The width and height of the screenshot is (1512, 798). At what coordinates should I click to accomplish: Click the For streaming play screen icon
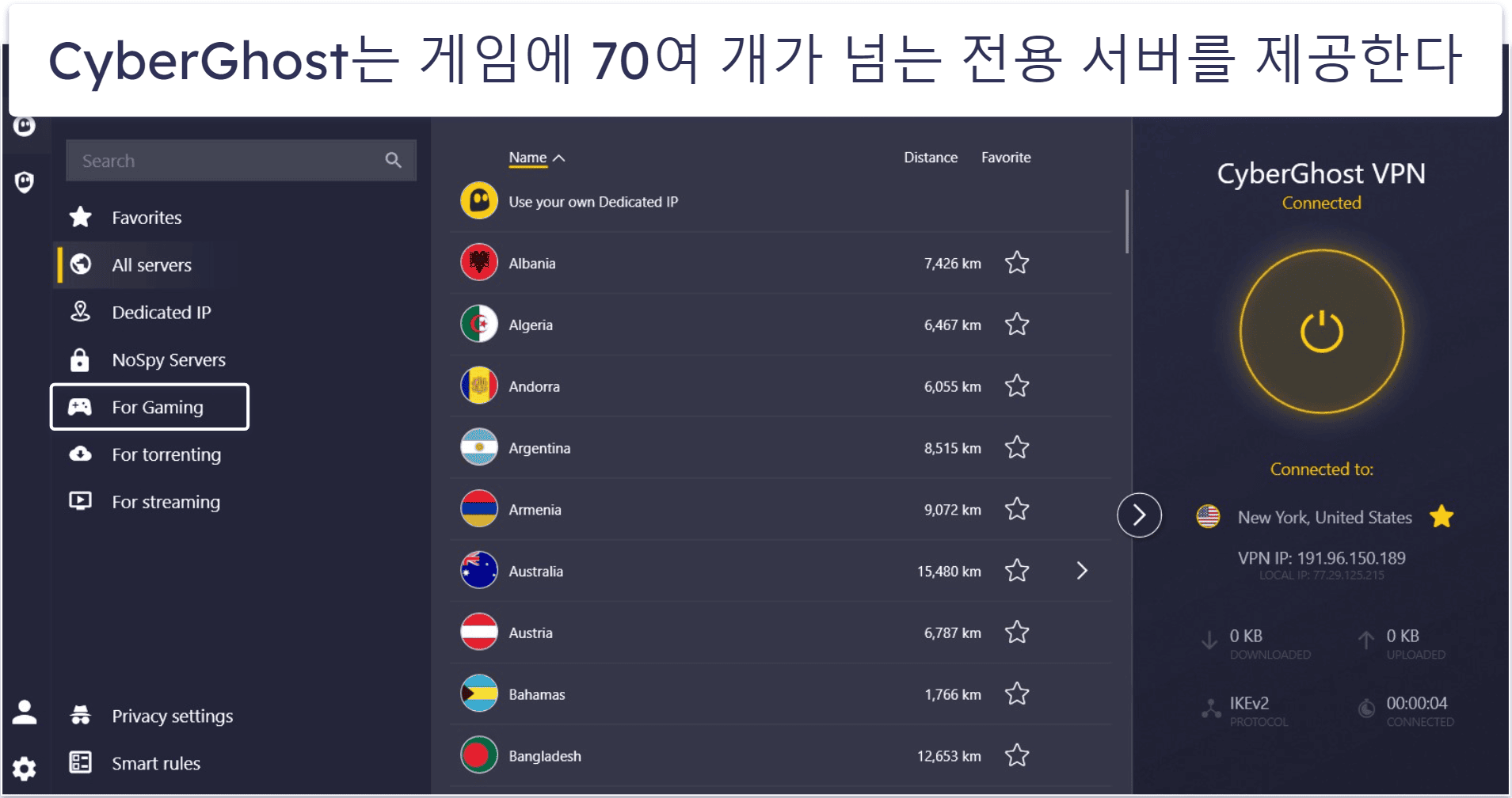point(81,501)
